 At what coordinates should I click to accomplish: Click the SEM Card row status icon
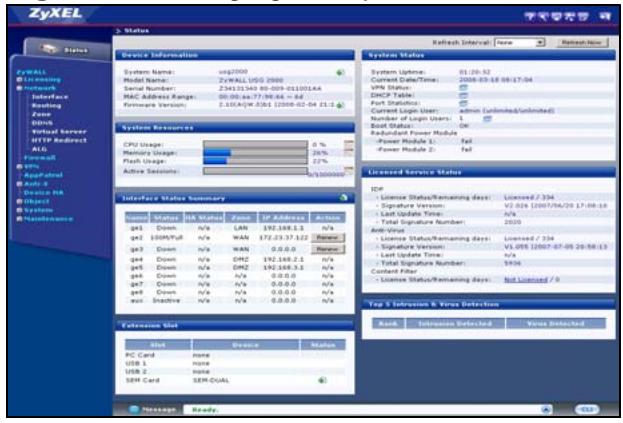(322, 380)
